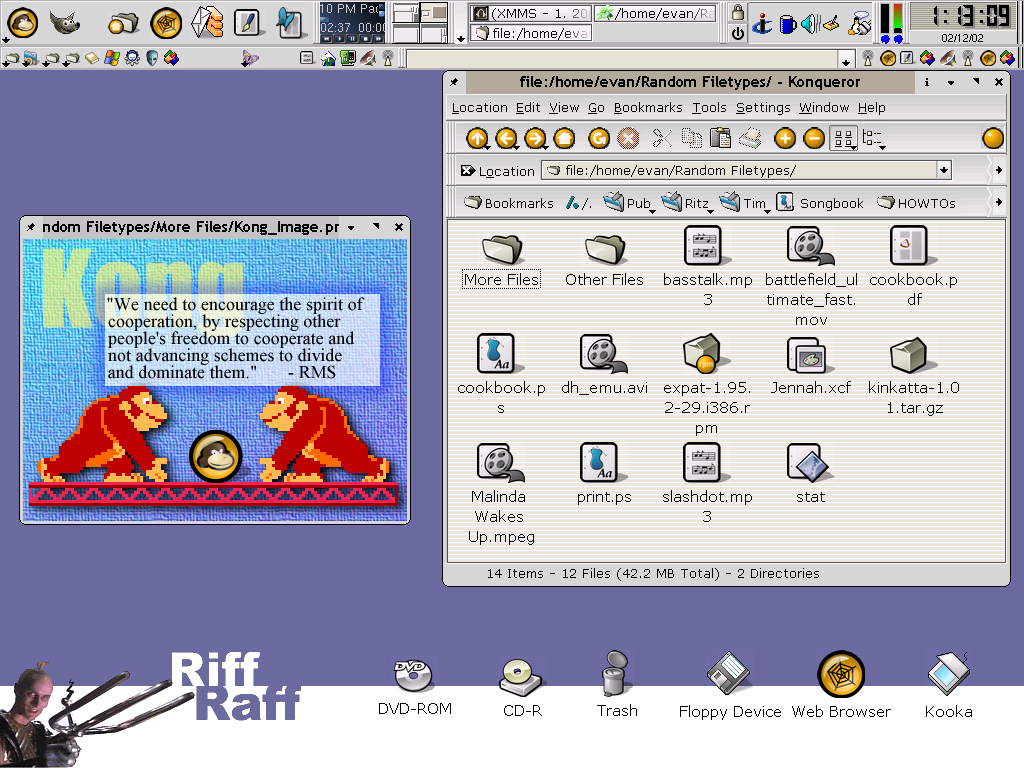Clear the location bar with its X icon
Screen dimensions: 1024x768
point(467,170)
